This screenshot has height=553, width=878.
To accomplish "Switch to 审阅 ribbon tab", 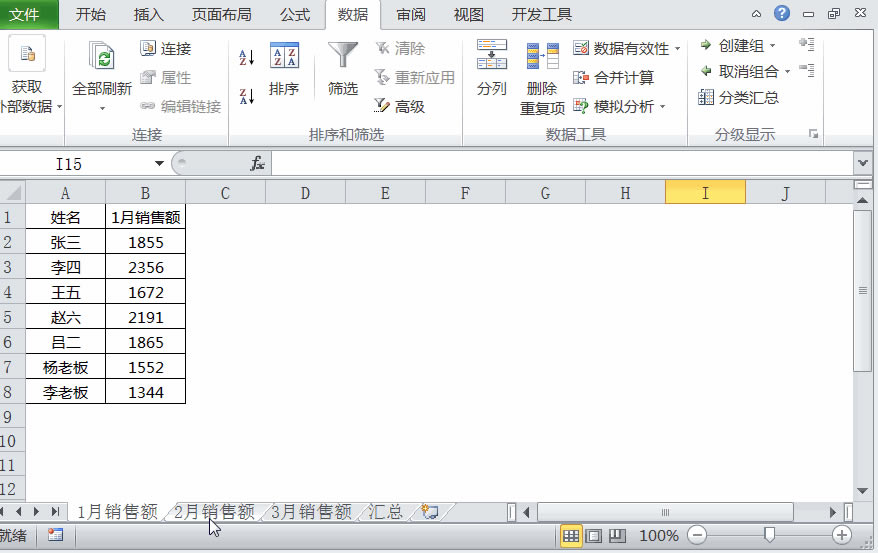I will pyautogui.click(x=411, y=14).
